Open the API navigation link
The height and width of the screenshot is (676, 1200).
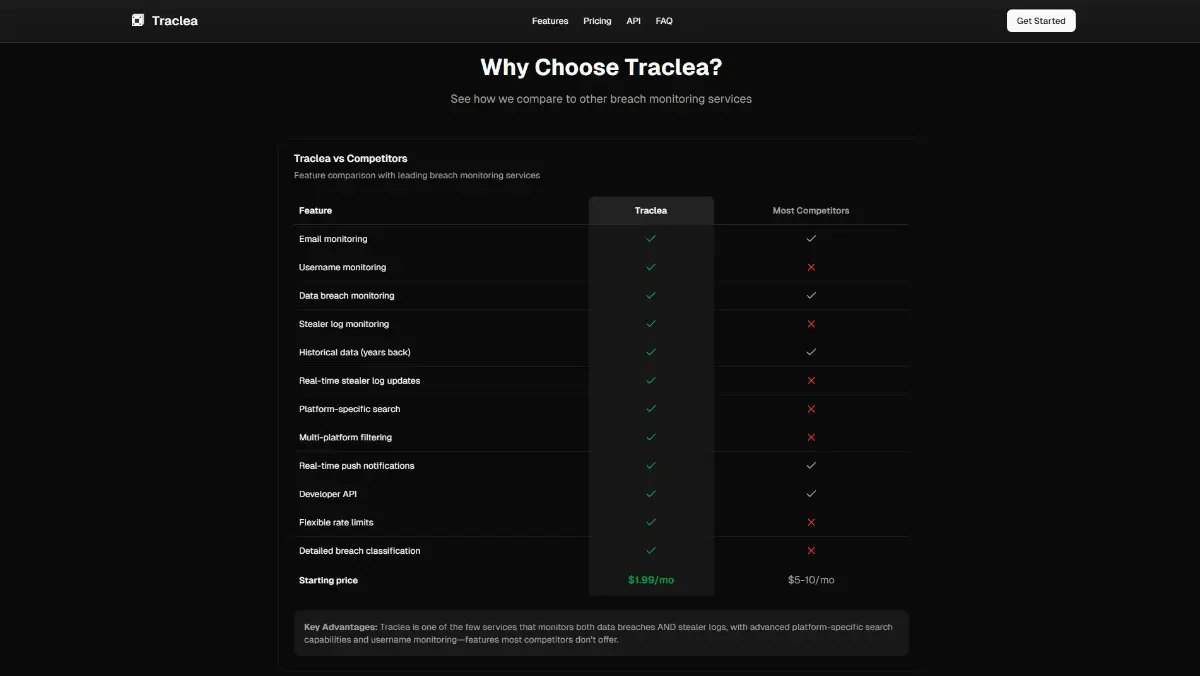pyautogui.click(x=633, y=21)
